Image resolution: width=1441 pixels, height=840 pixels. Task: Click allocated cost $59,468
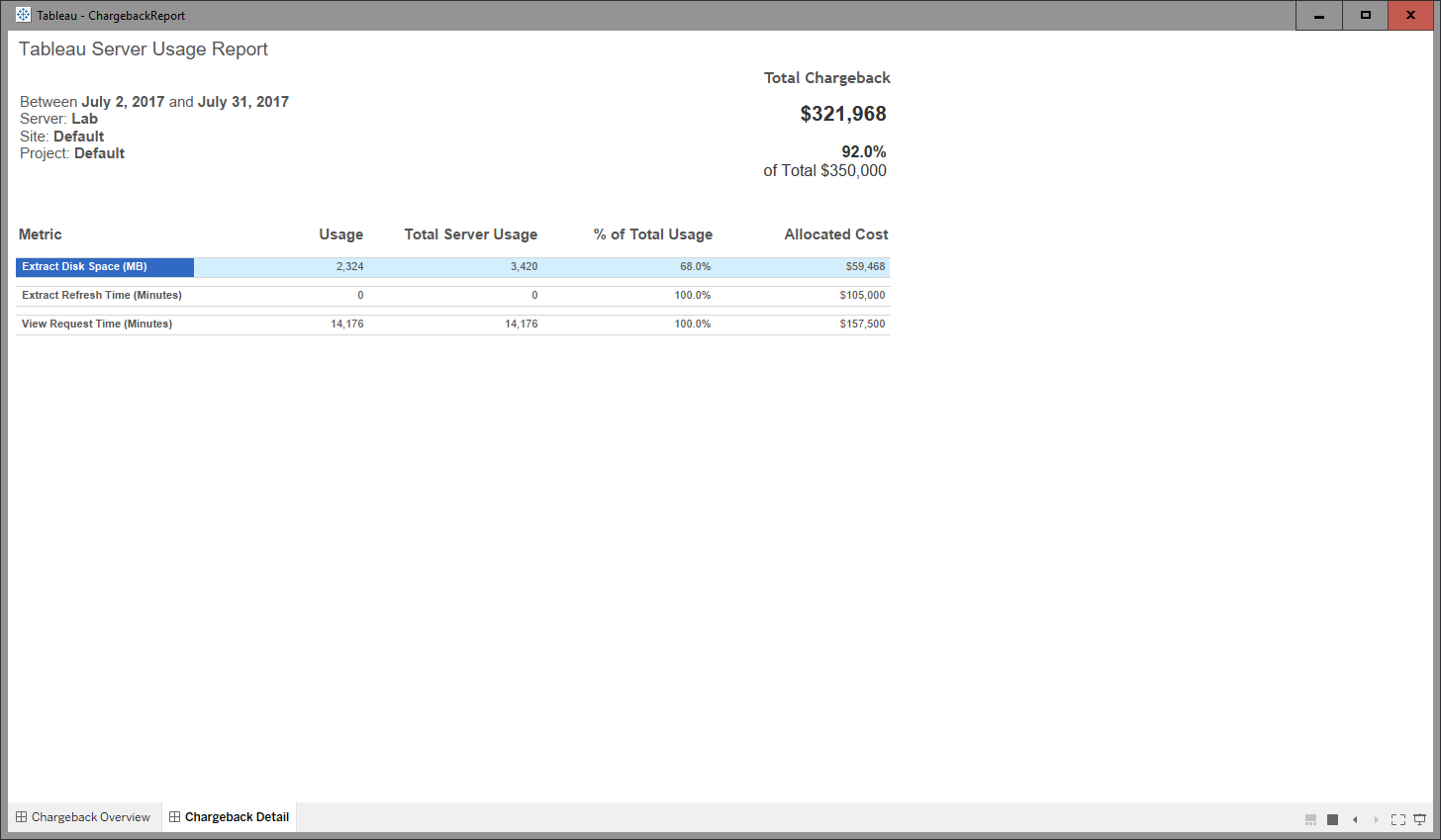coord(866,267)
